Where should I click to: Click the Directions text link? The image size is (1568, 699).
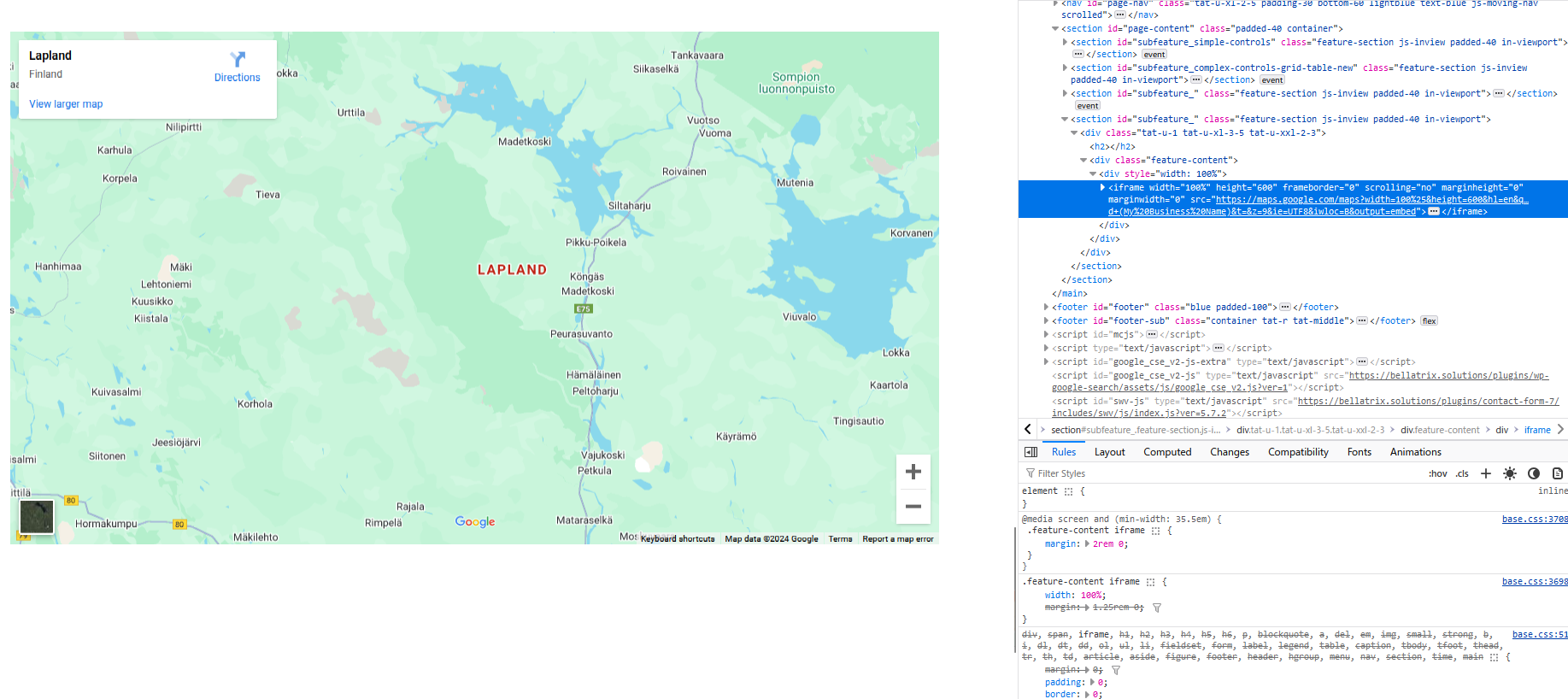pyautogui.click(x=238, y=78)
